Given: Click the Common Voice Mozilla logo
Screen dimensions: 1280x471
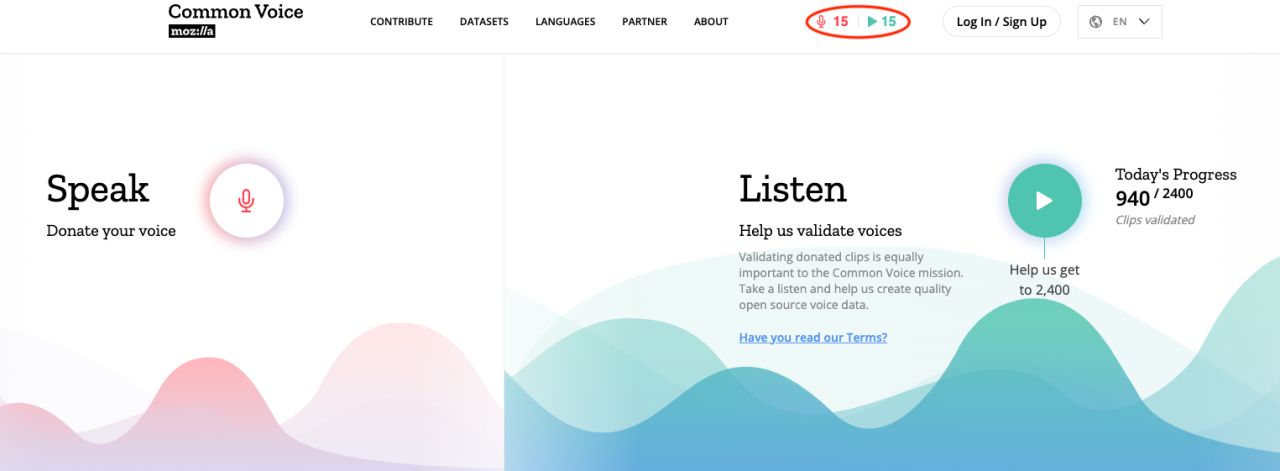Looking at the screenshot, I should coord(235,20).
